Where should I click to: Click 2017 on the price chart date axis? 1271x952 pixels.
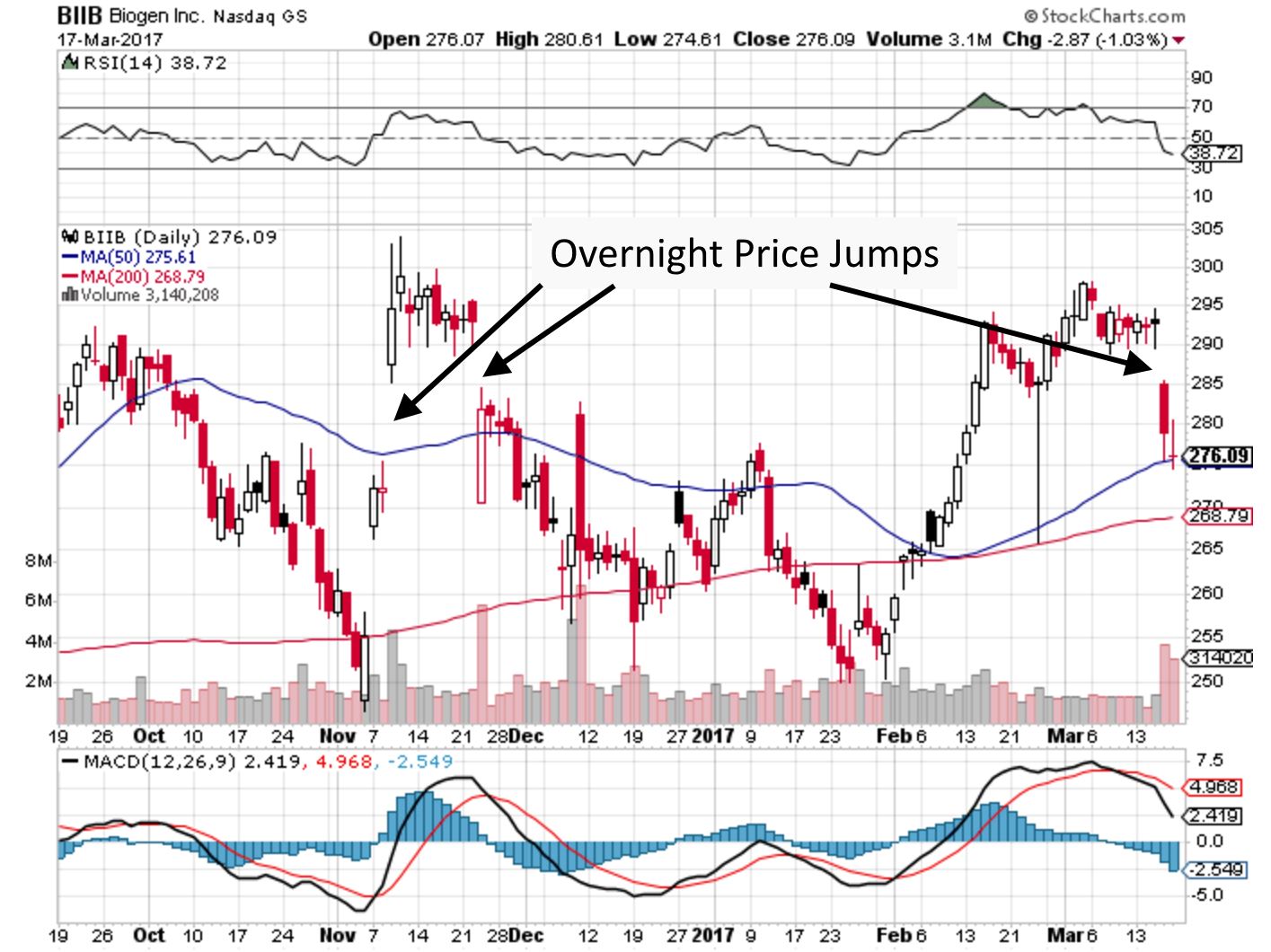pyautogui.click(x=713, y=736)
